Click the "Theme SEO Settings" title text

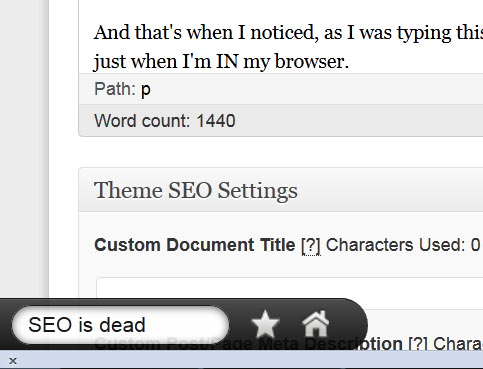coord(196,190)
